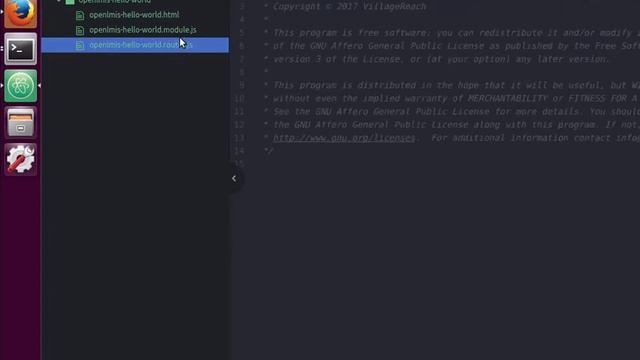640x360 pixels.
Task: Click line starting 'This program is distributed'
Action: [451, 85]
